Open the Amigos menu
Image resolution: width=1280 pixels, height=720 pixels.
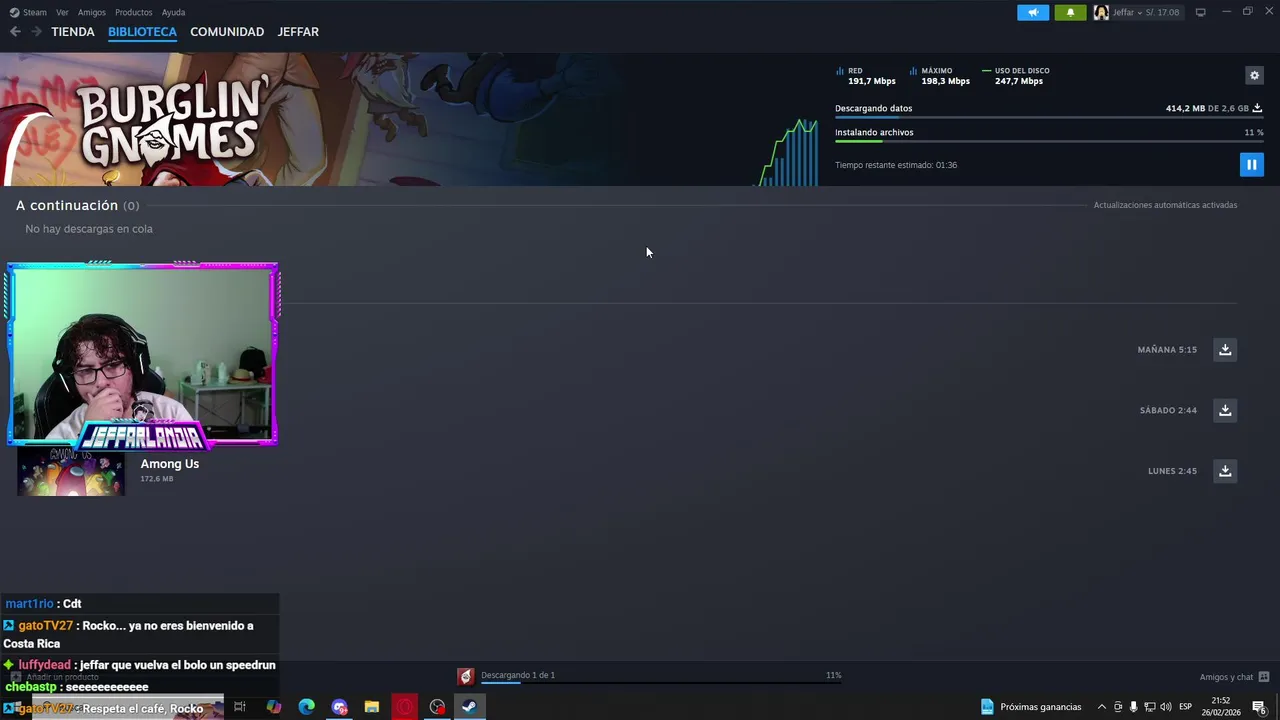point(91,12)
